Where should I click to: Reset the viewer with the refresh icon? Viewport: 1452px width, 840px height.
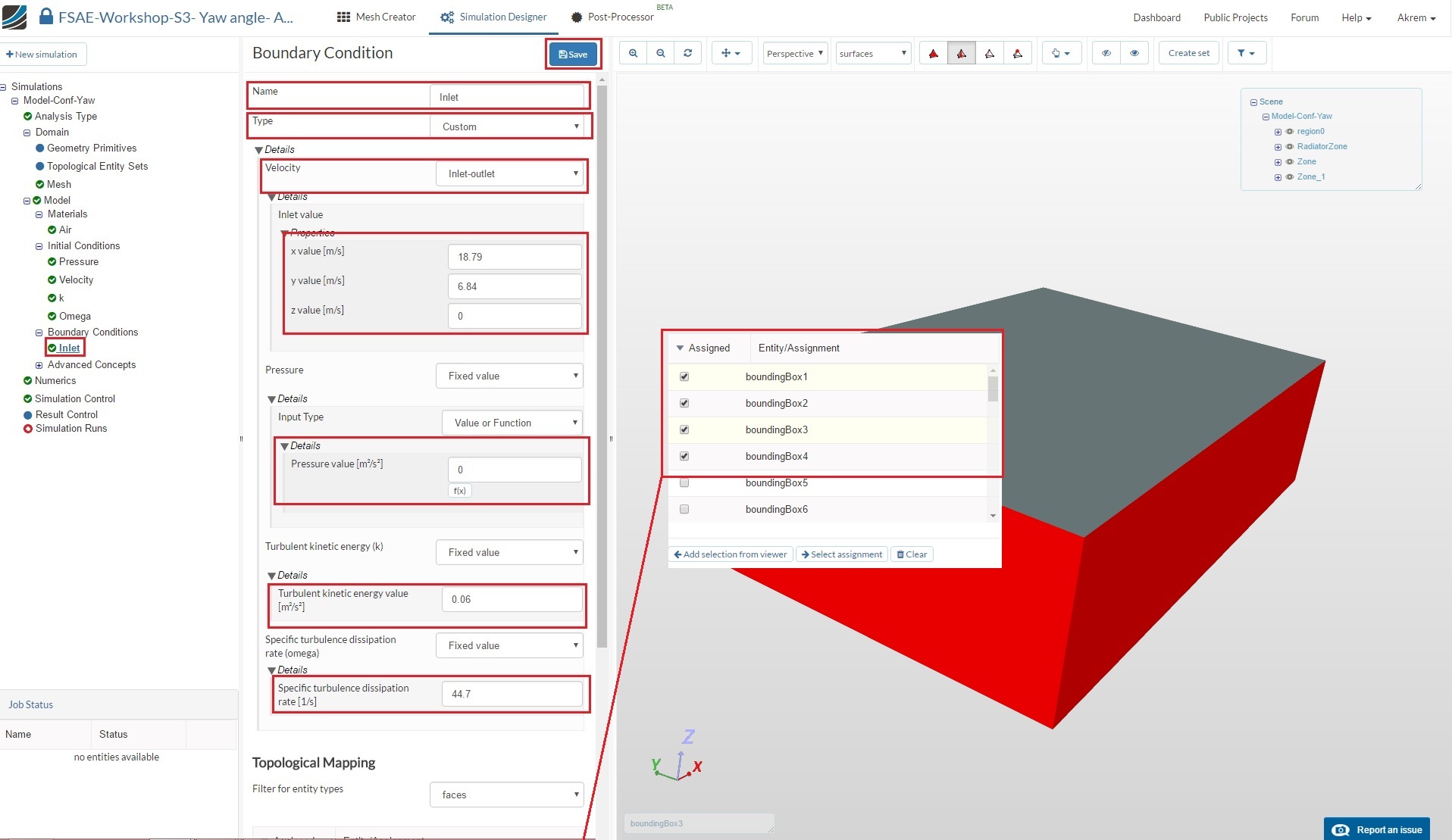click(x=687, y=53)
